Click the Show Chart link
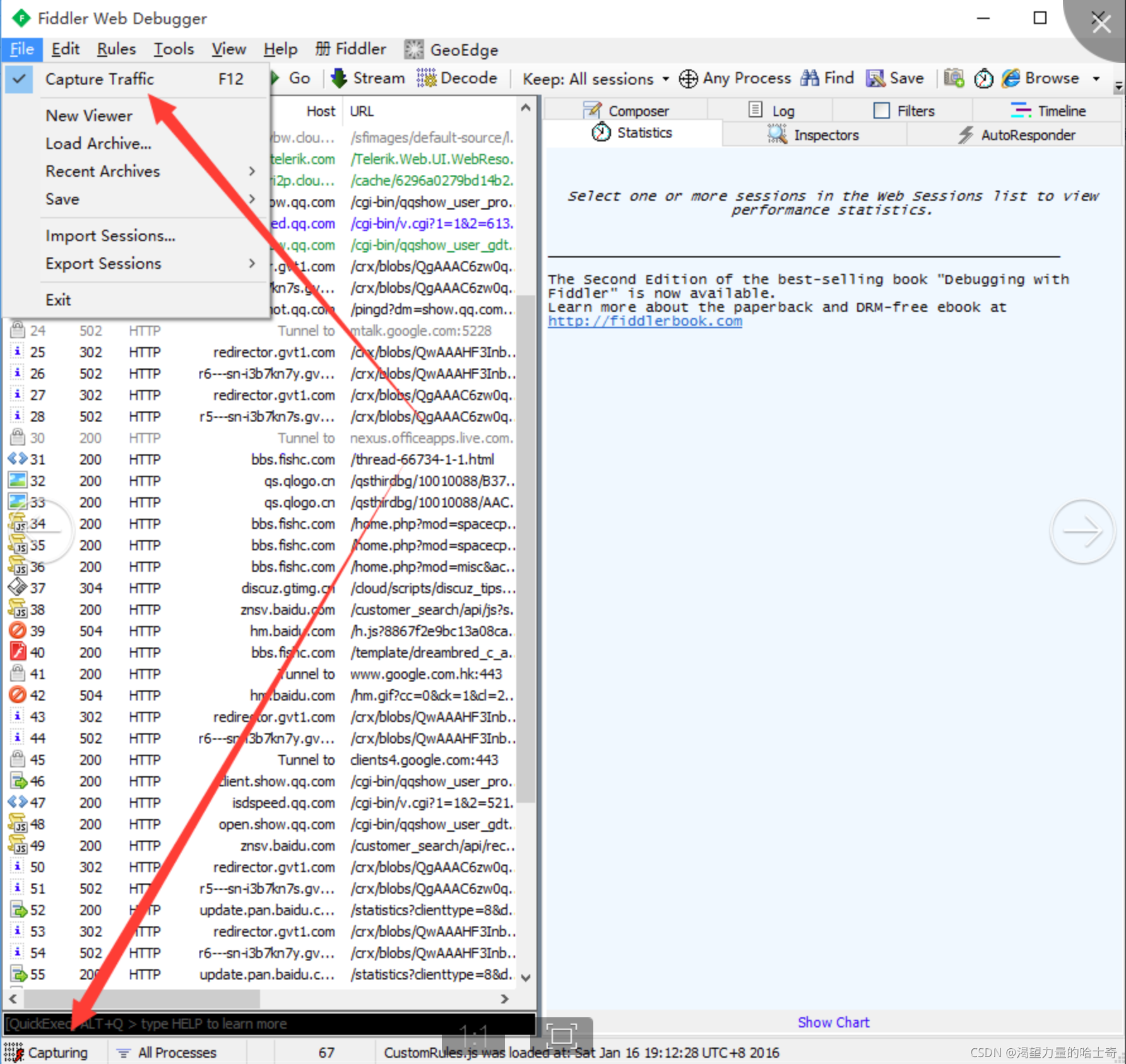Screen dimensions: 1126x1064 point(833,1022)
